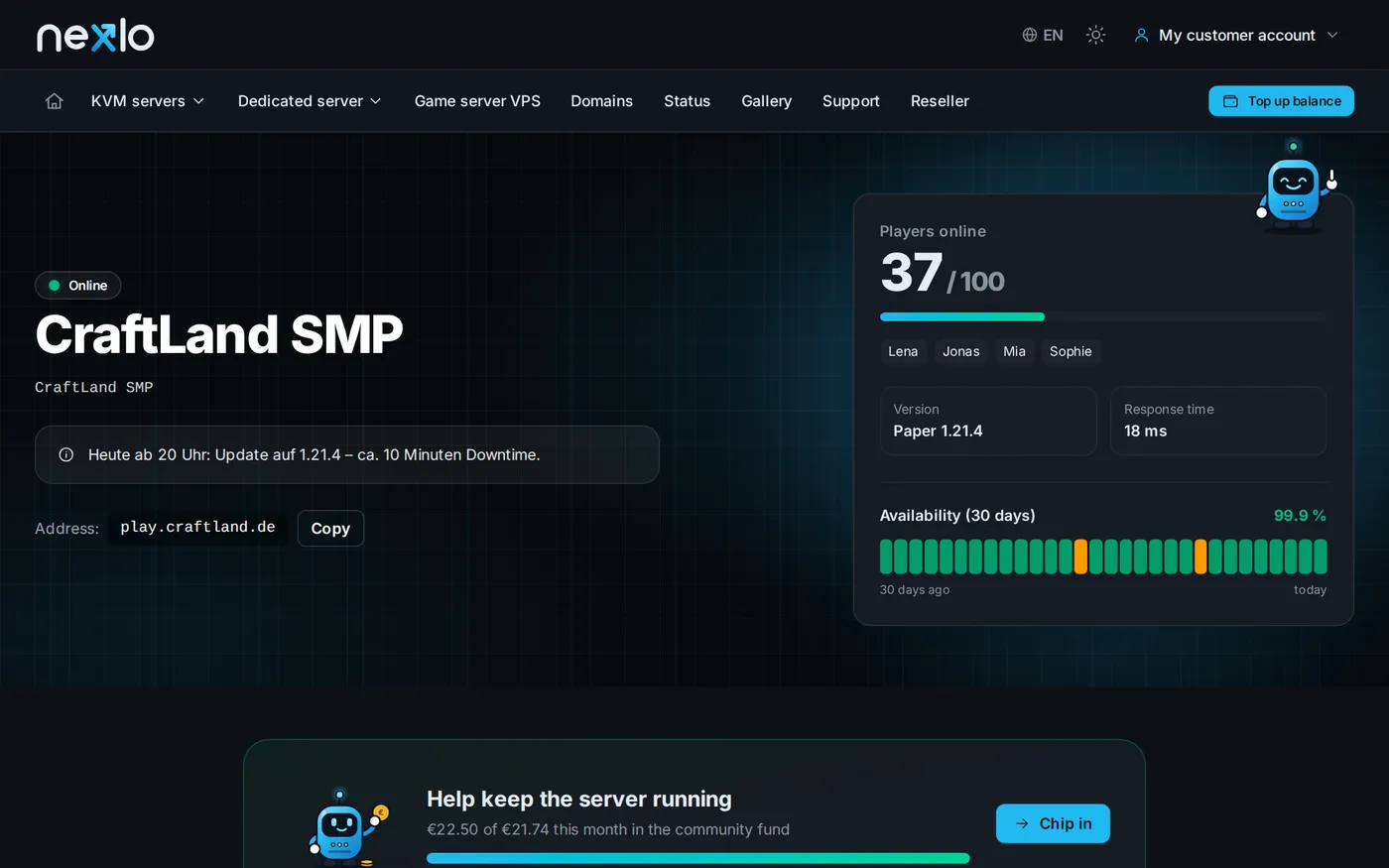Expand the My customer account chevron

pyautogui.click(x=1332, y=35)
